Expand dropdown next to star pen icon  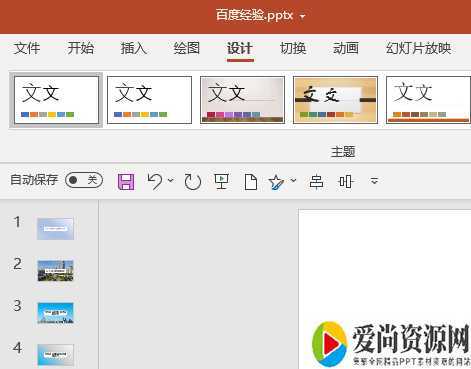pos(293,181)
